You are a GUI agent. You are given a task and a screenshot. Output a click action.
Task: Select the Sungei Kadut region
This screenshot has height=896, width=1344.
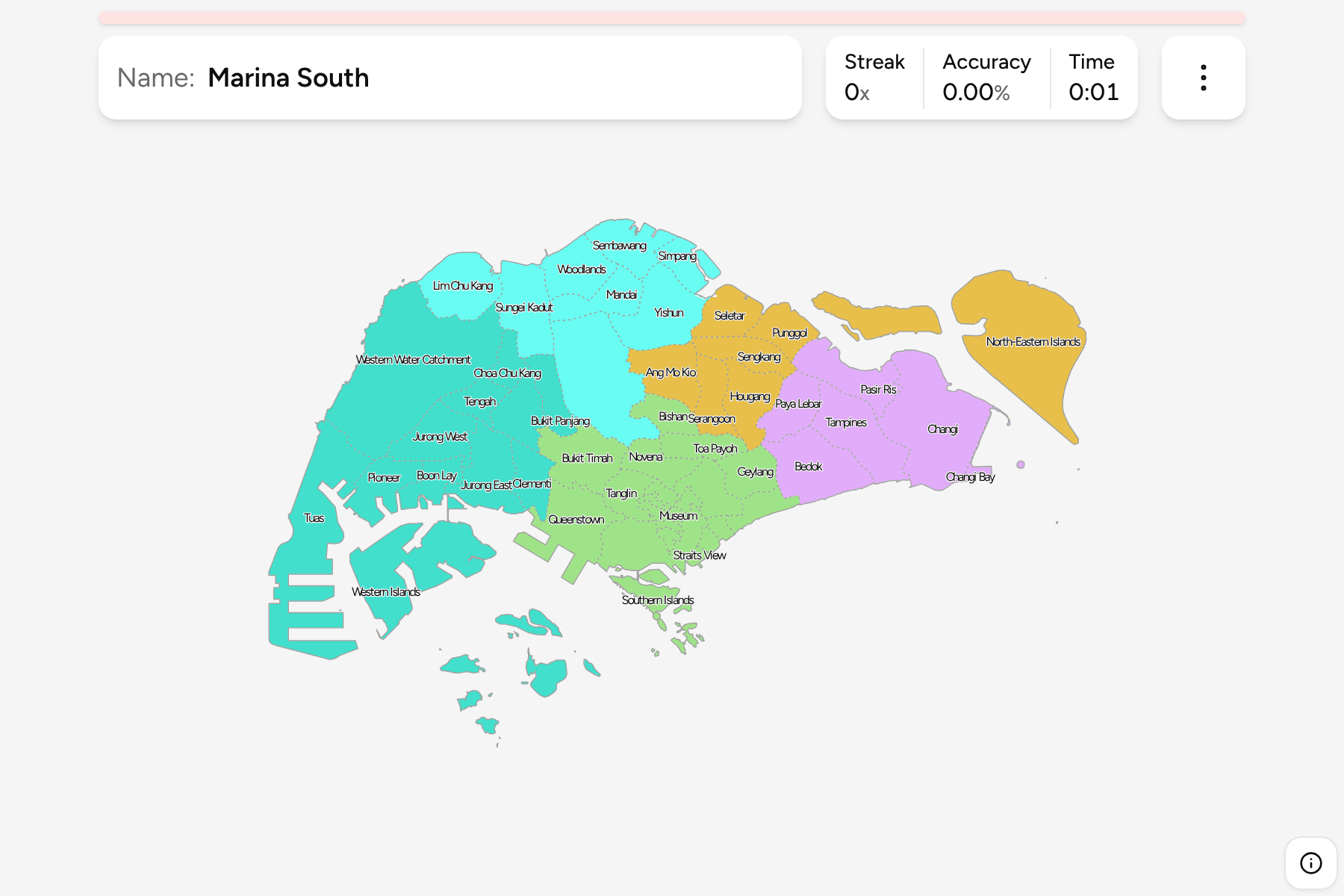click(523, 308)
